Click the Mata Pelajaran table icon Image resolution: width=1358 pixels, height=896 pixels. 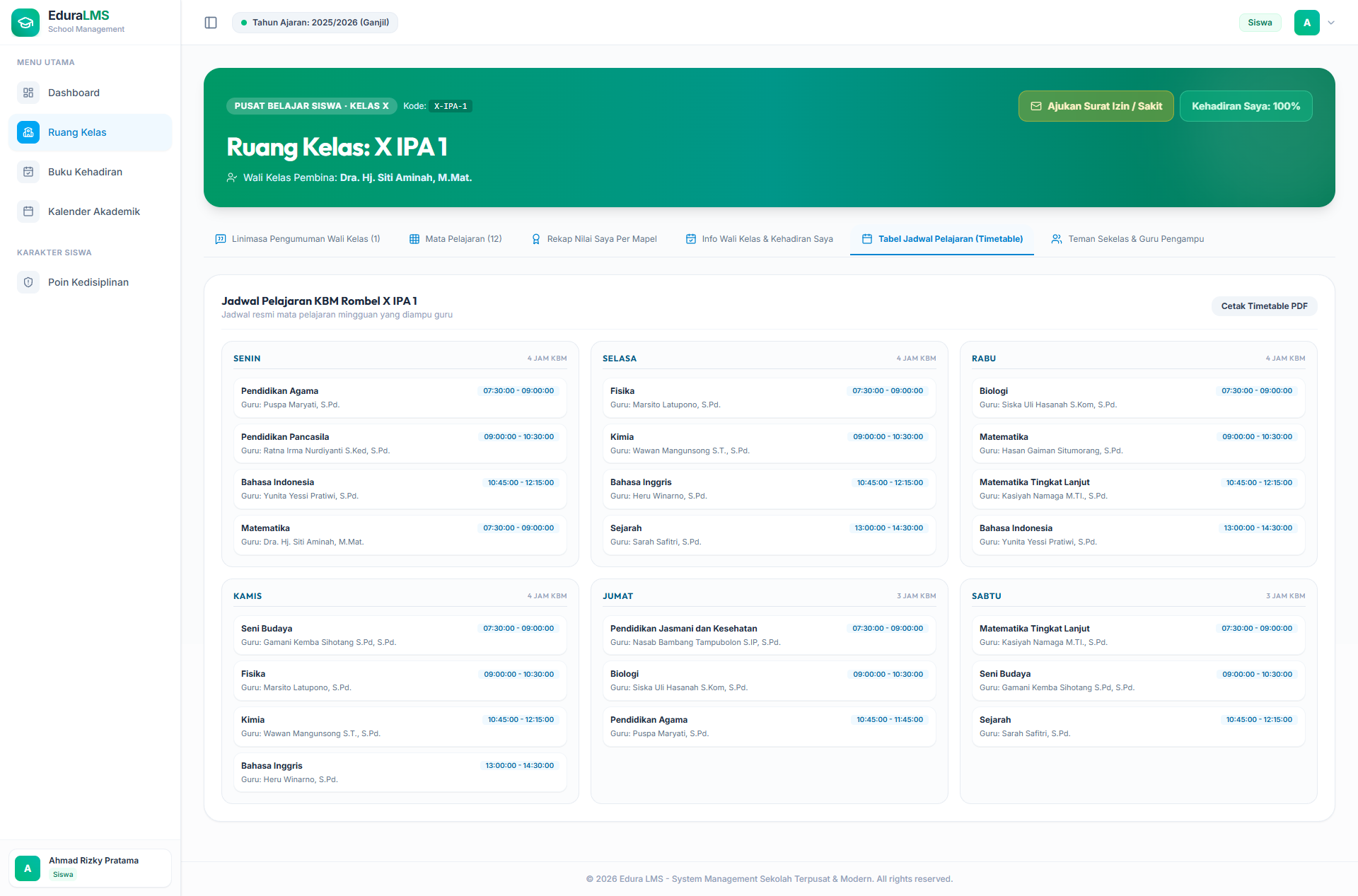(414, 239)
